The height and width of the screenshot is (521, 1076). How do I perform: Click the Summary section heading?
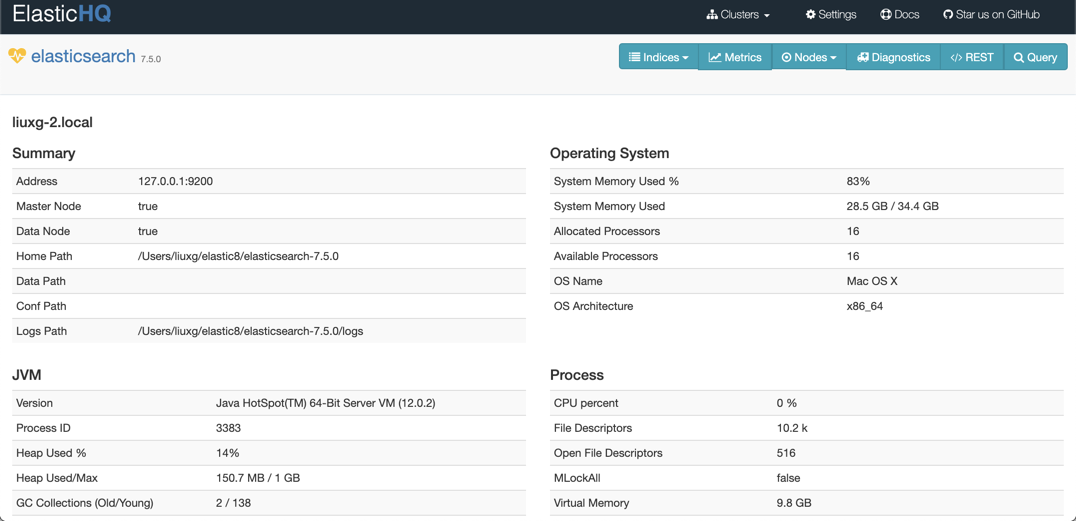[44, 153]
